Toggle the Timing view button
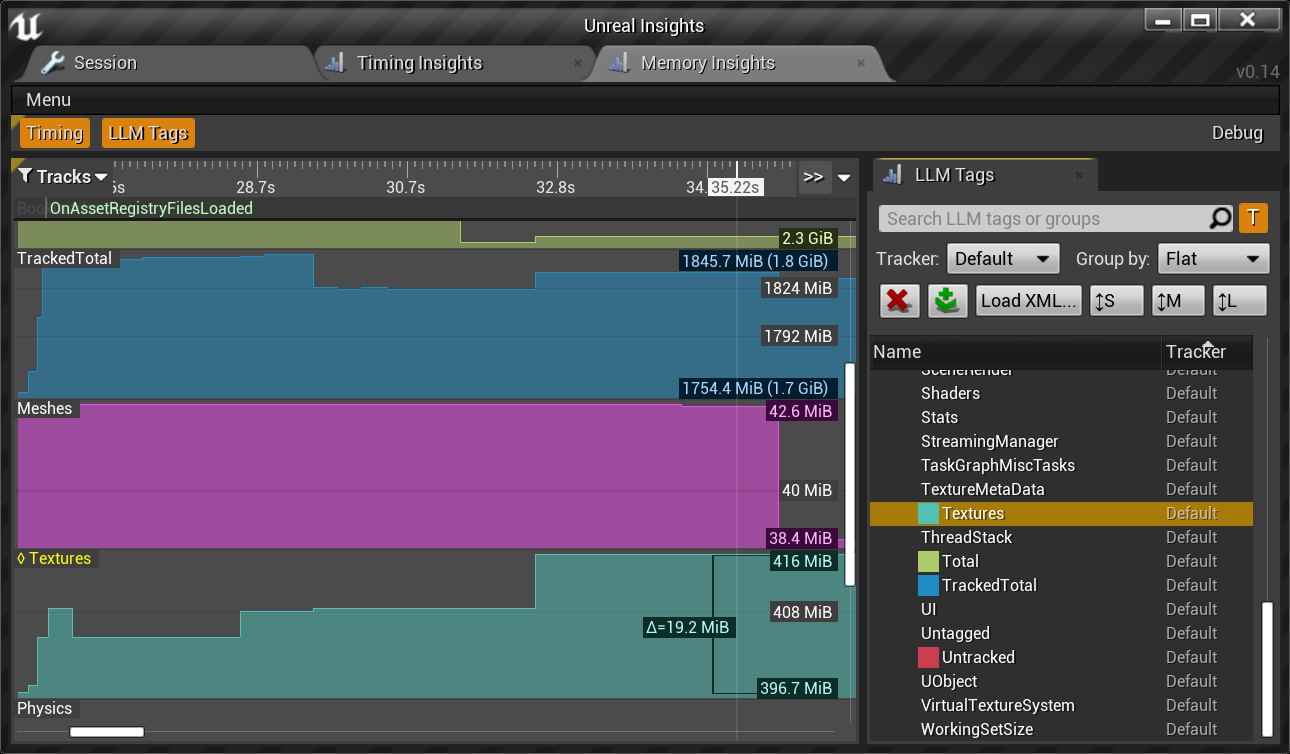The image size is (1290, 754). tap(55, 133)
